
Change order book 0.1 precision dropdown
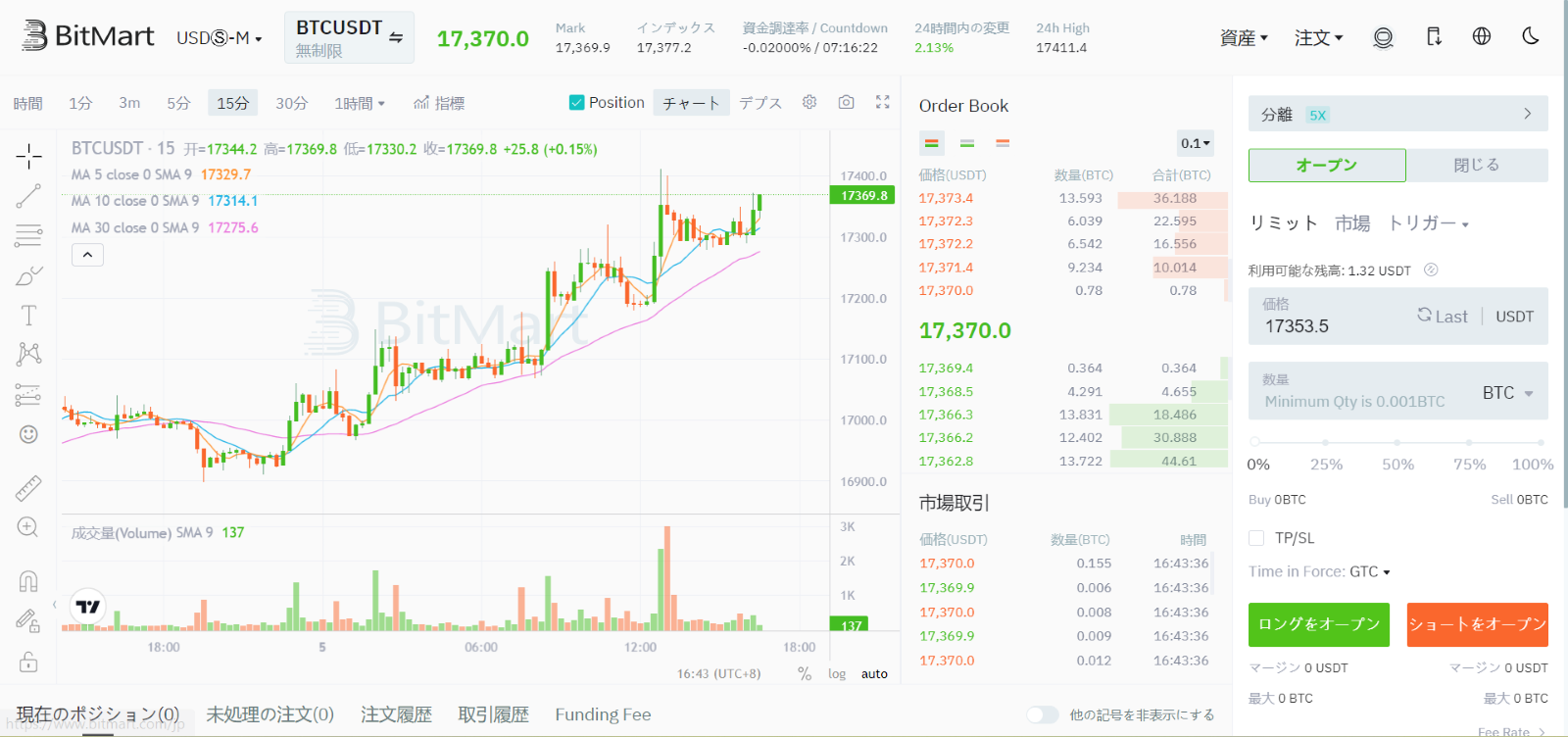point(1196,143)
